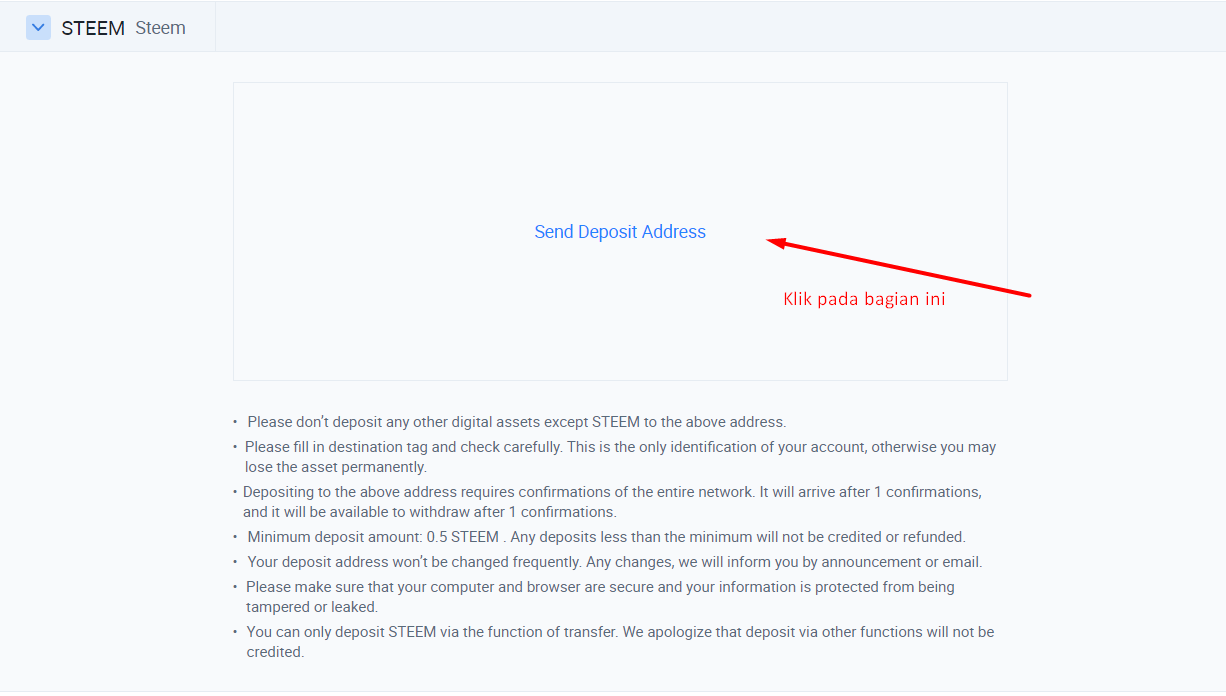Click the empty header bar right of the STEEM tab

720,27
